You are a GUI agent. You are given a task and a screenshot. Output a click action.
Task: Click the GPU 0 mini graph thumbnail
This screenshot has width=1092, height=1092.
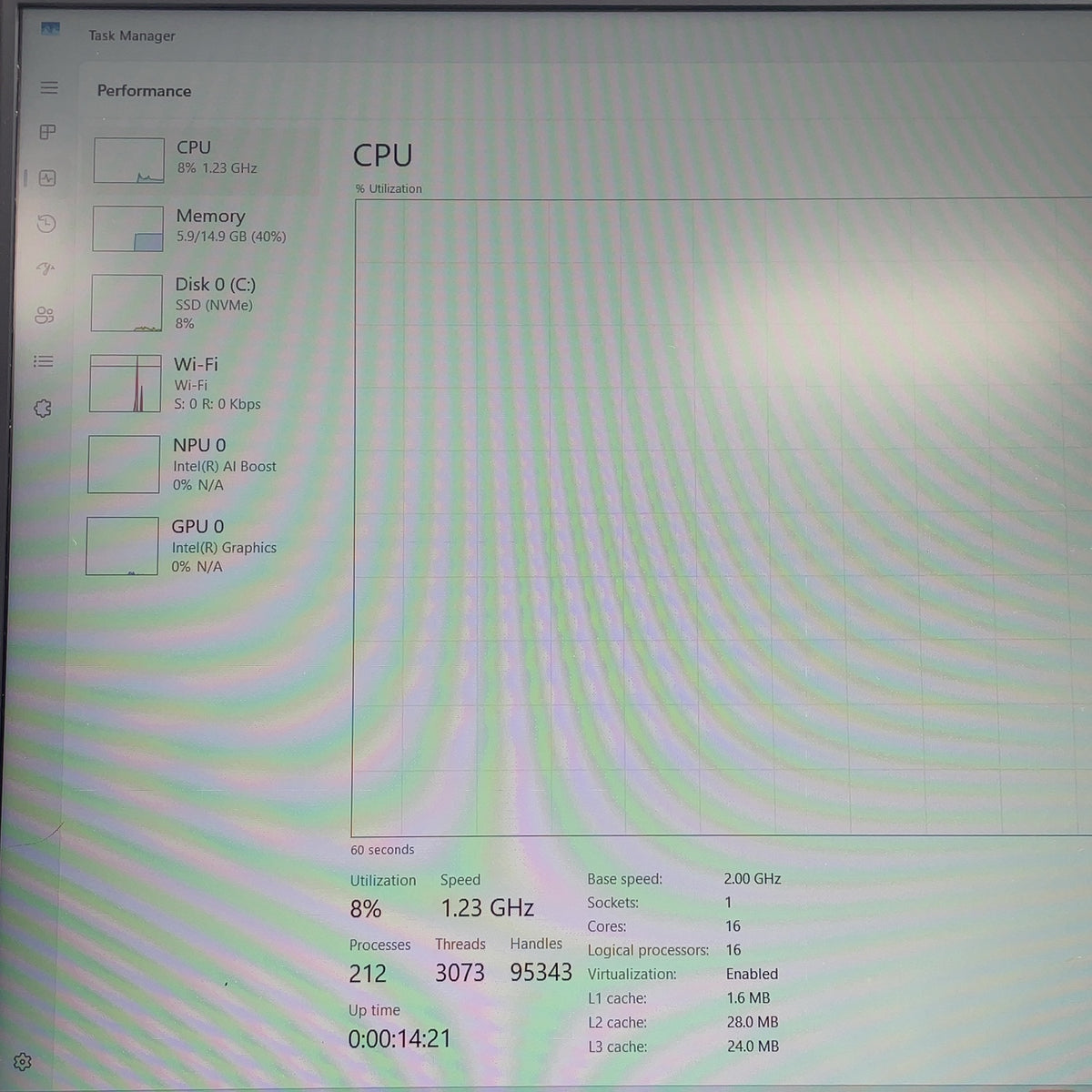122,546
